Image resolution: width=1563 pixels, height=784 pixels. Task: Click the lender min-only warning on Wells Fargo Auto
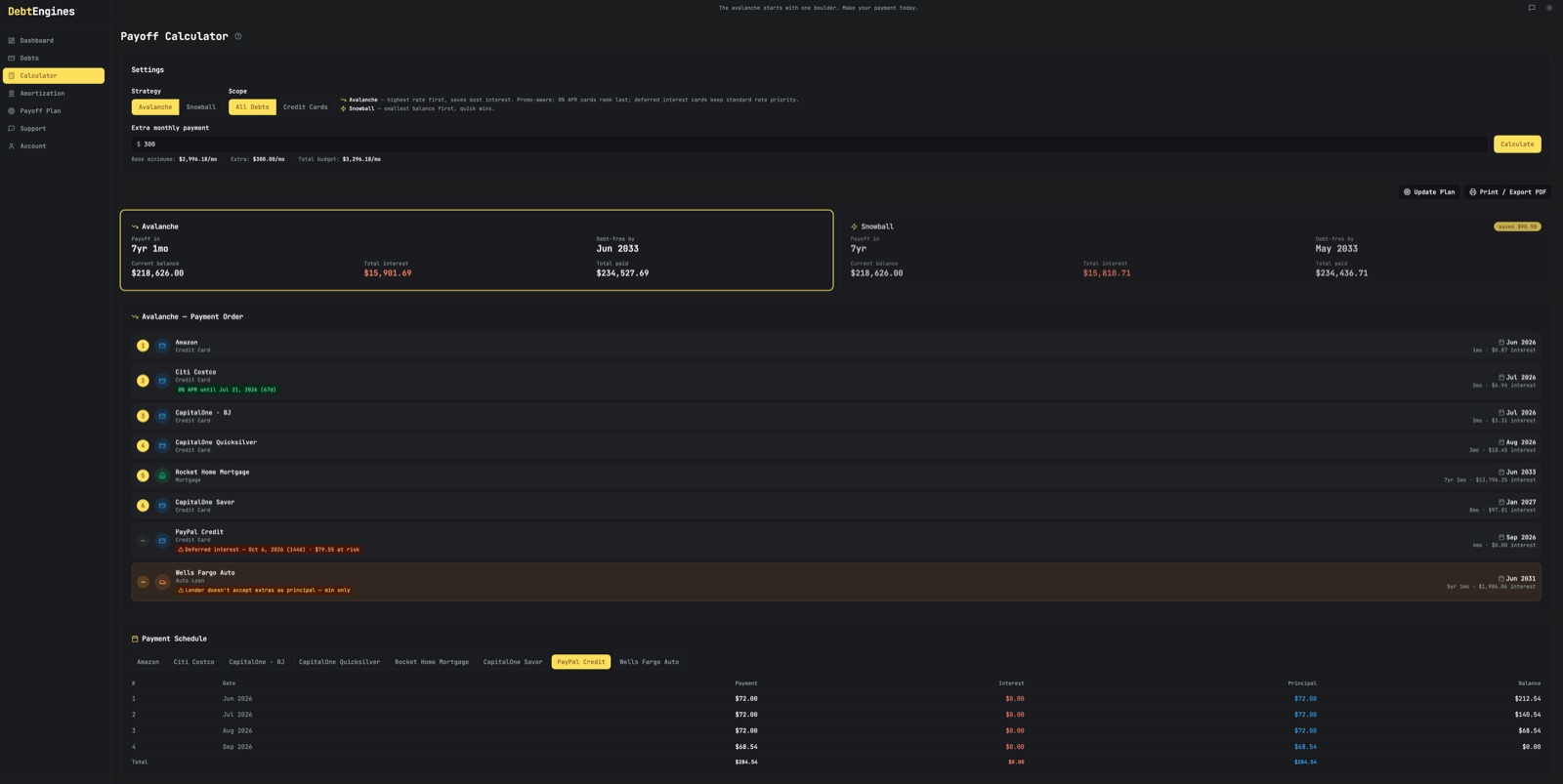(264, 591)
